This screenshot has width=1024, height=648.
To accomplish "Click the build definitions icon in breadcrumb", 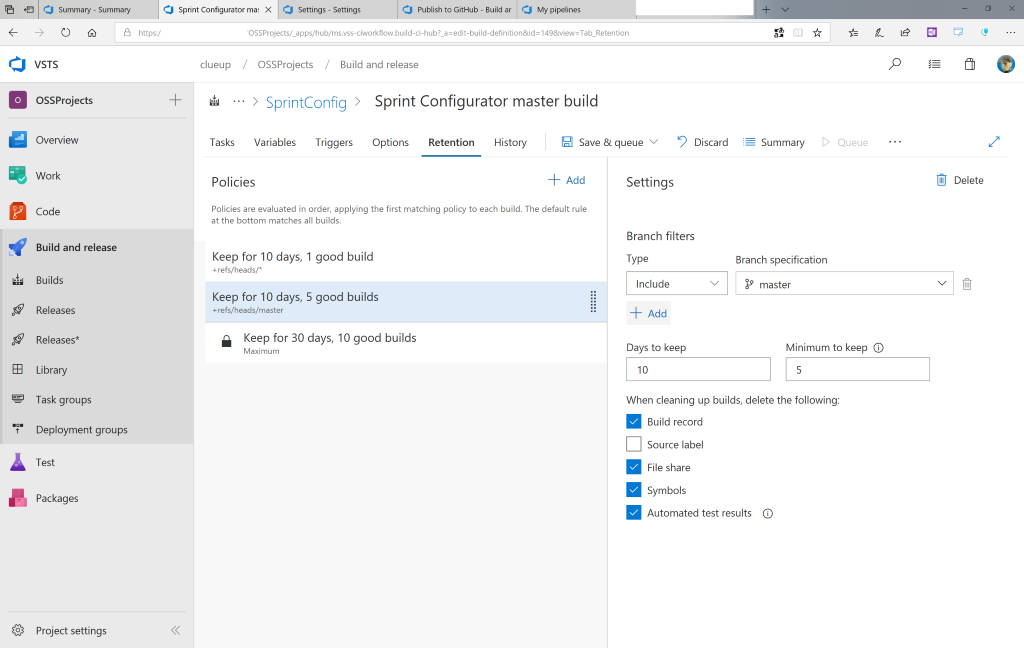I will pos(214,101).
